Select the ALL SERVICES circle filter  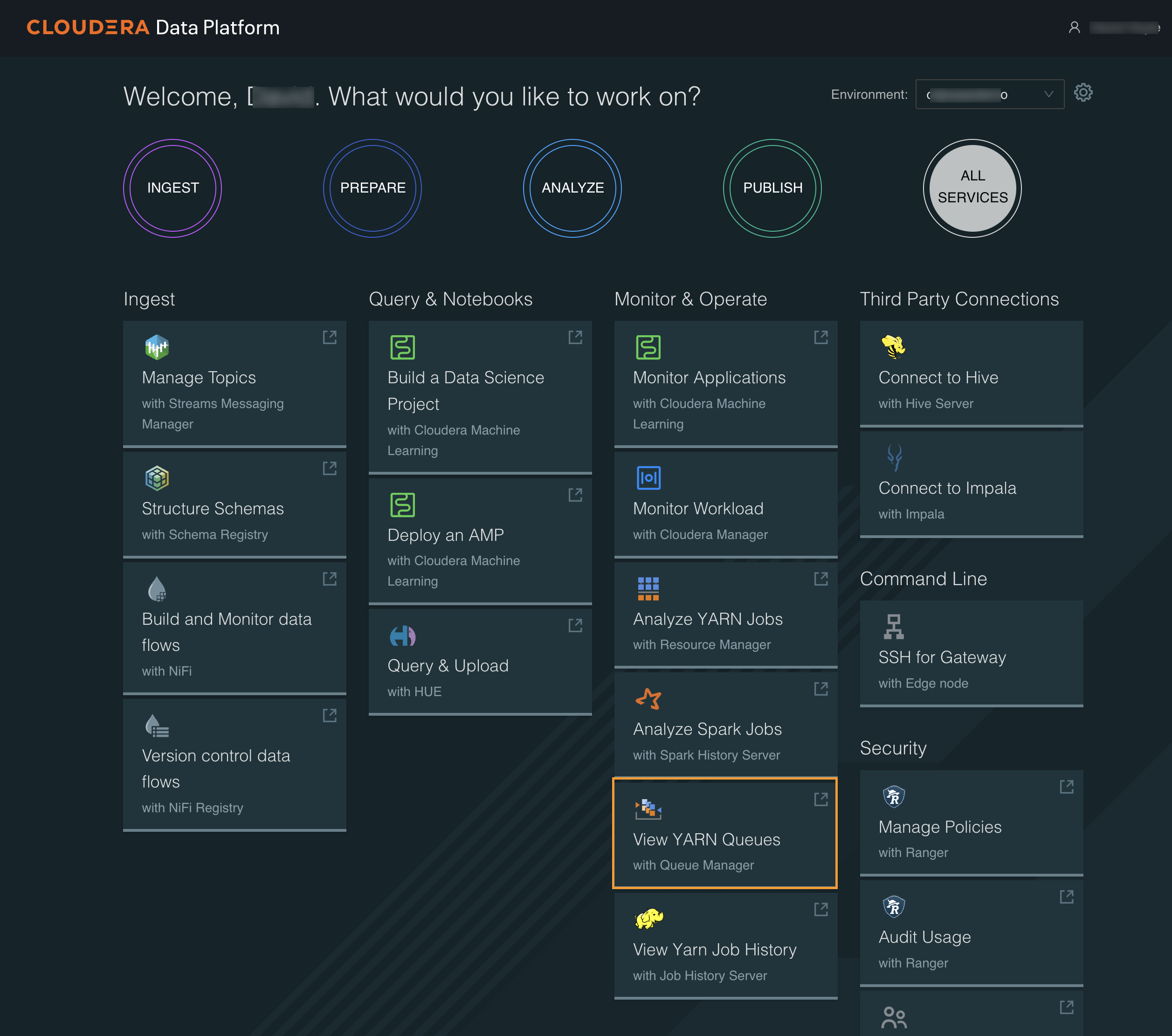click(972, 189)
